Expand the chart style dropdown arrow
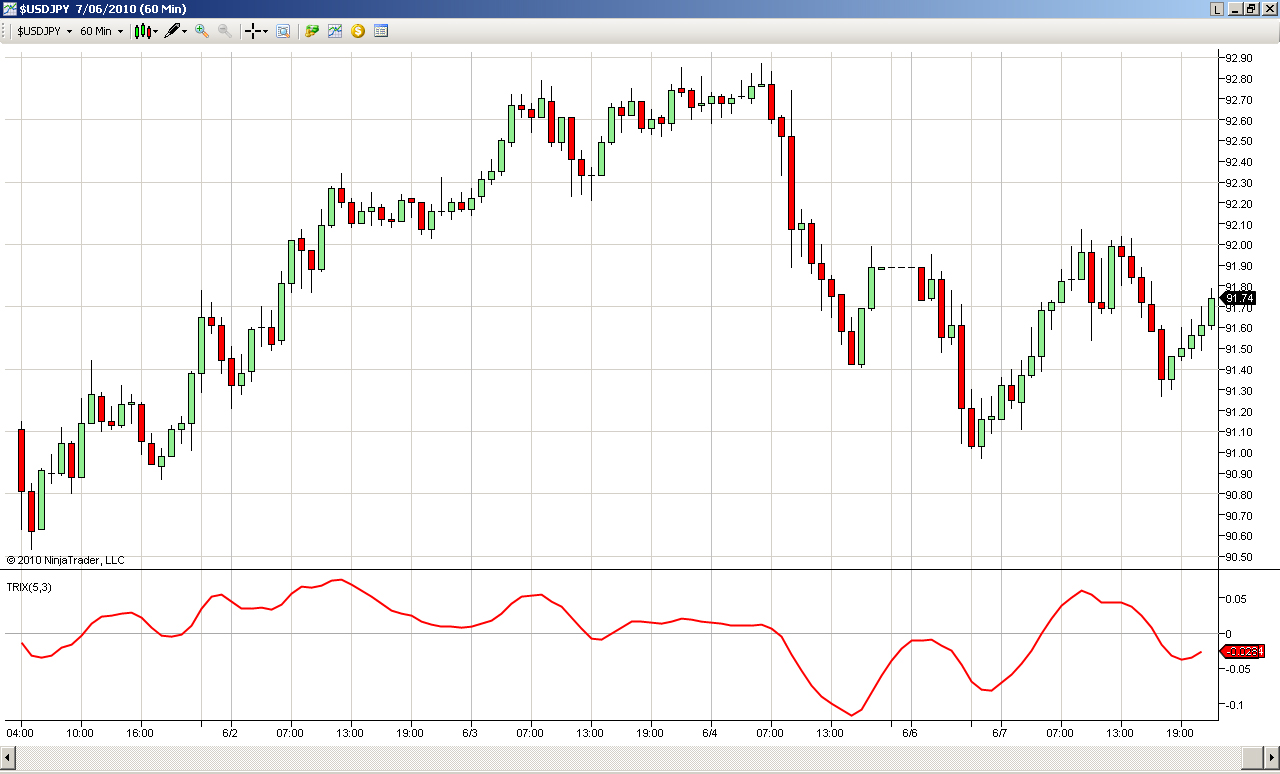 pyautogui.click(x=156, y=31)
